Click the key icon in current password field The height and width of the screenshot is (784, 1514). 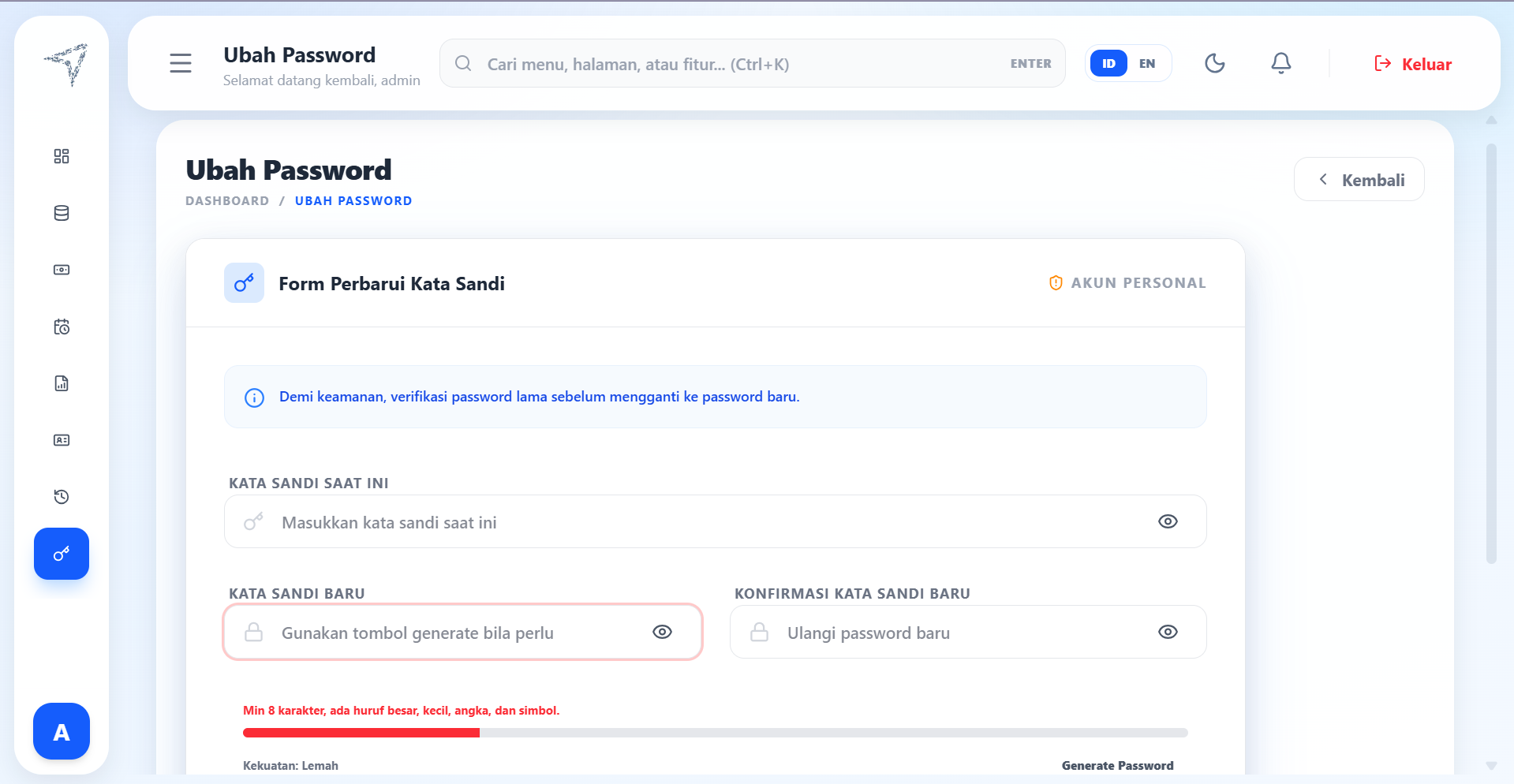pos(253,521)
